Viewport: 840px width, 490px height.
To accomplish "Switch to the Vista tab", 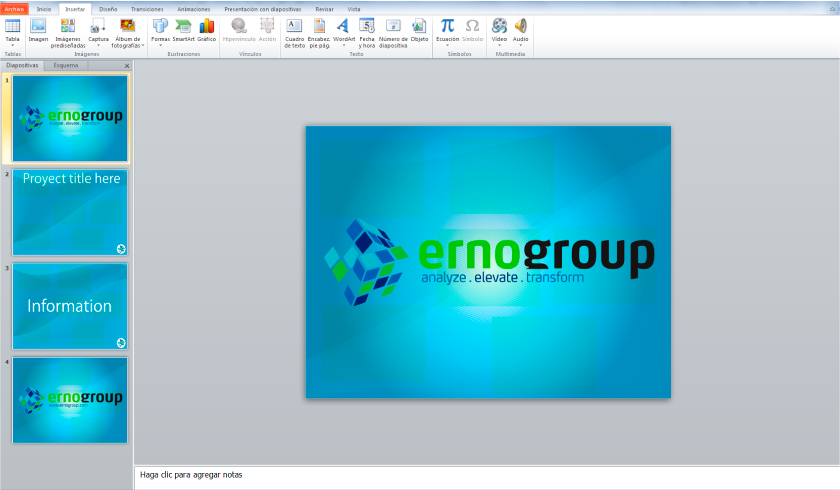I will [x=354, y=9].
